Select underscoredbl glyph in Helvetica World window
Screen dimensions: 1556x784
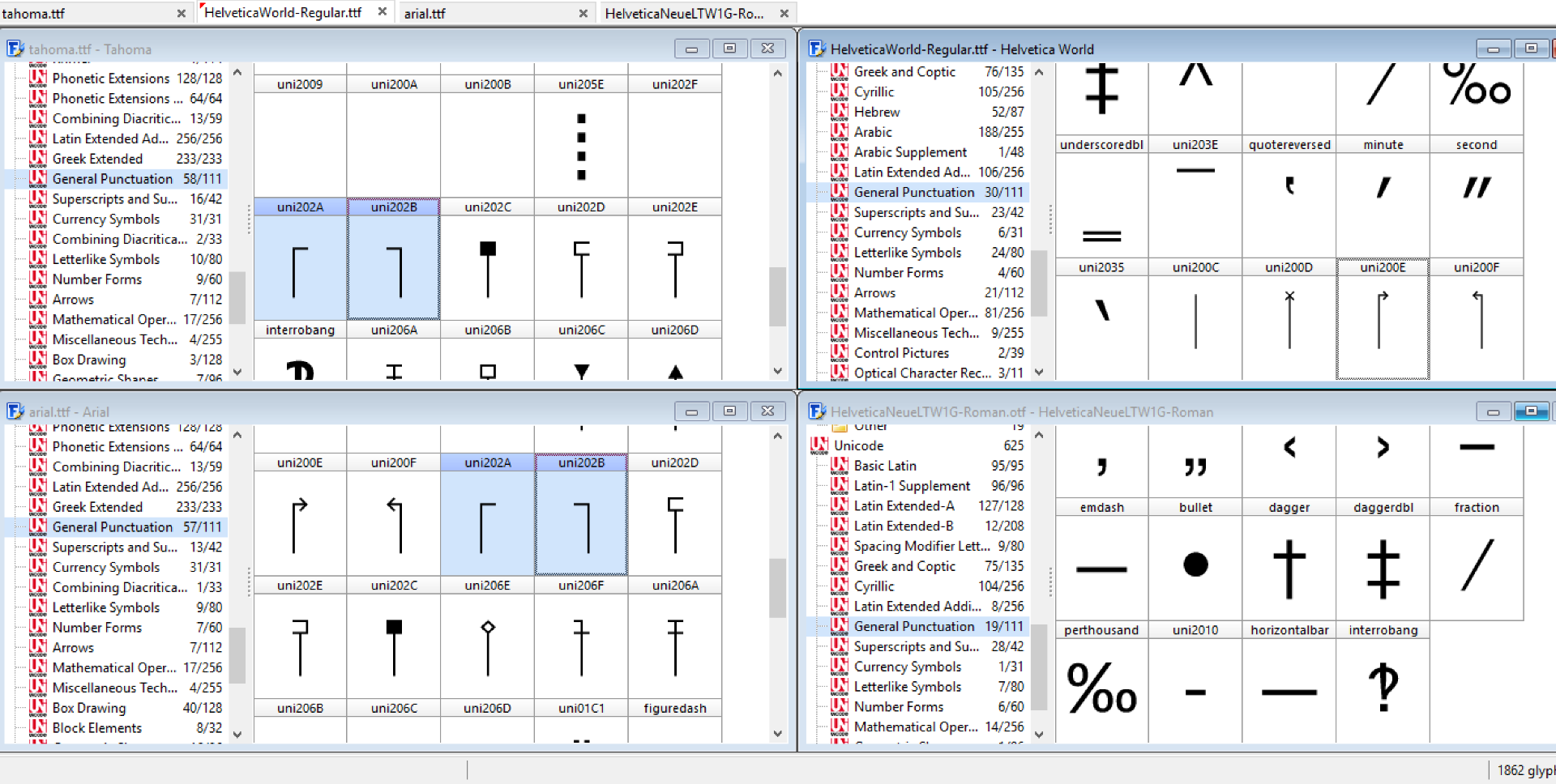click(x=1101, y=197)
